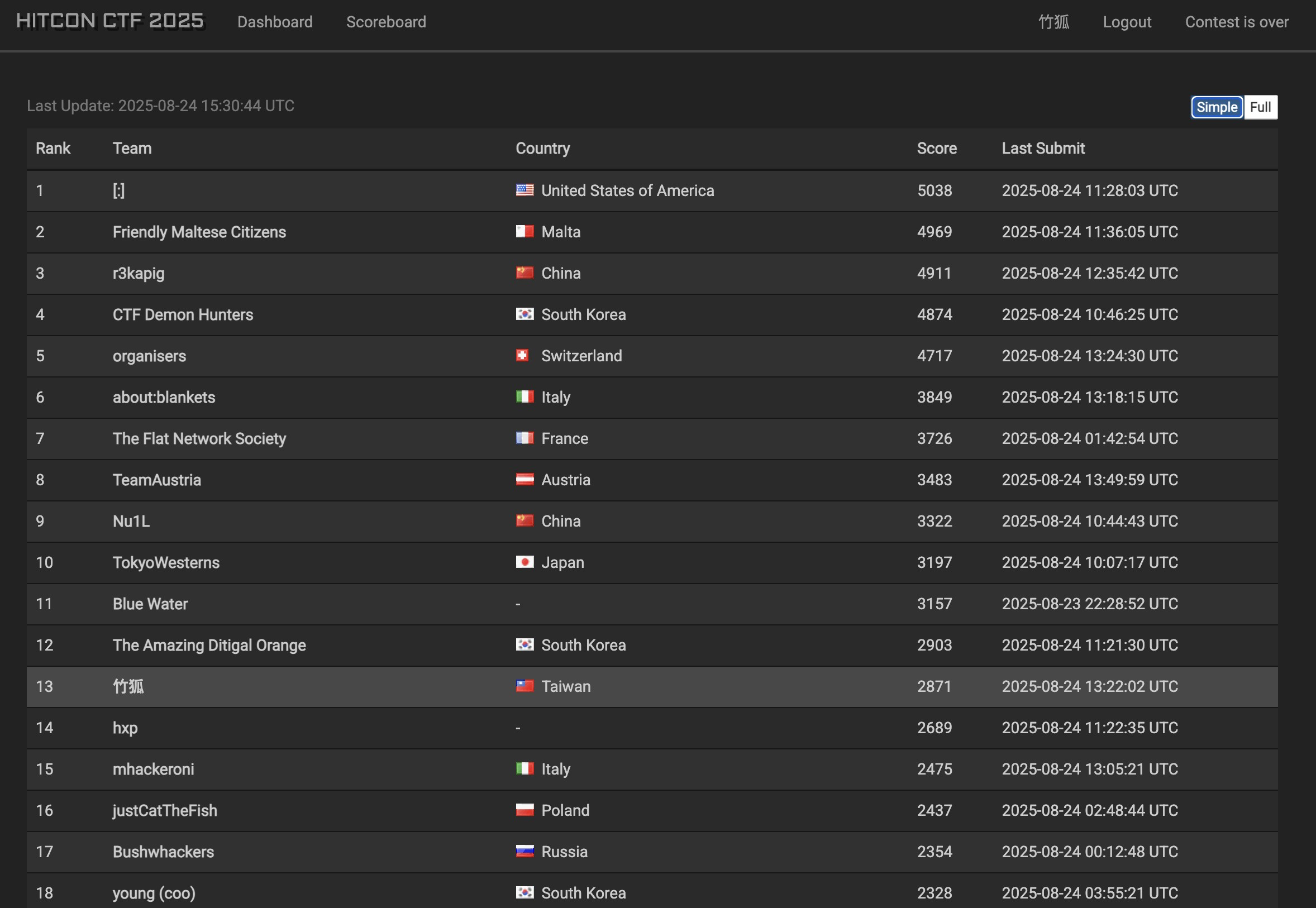Click score 3849 for about:blankets
This screenshot has width=1316, height=908.
tap(934, 397)
